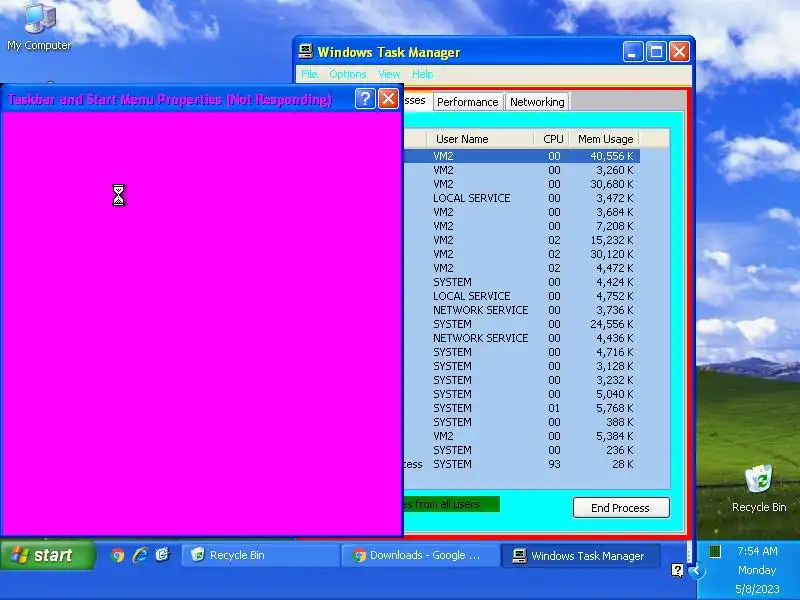This screenshot has height=600, width=800.
Task: Switch to the Performance tab
Action: (x=467, y=102)
